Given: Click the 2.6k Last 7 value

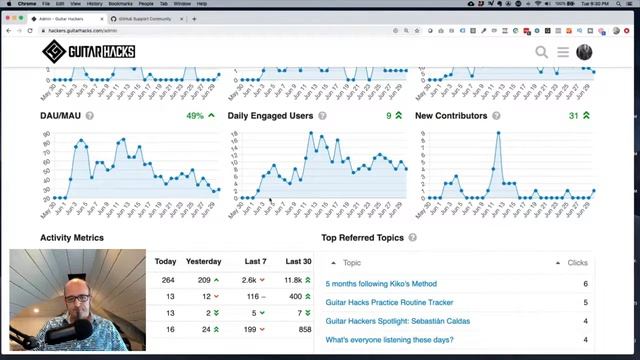Looking at the screenshot, I should tap(249, 280).
